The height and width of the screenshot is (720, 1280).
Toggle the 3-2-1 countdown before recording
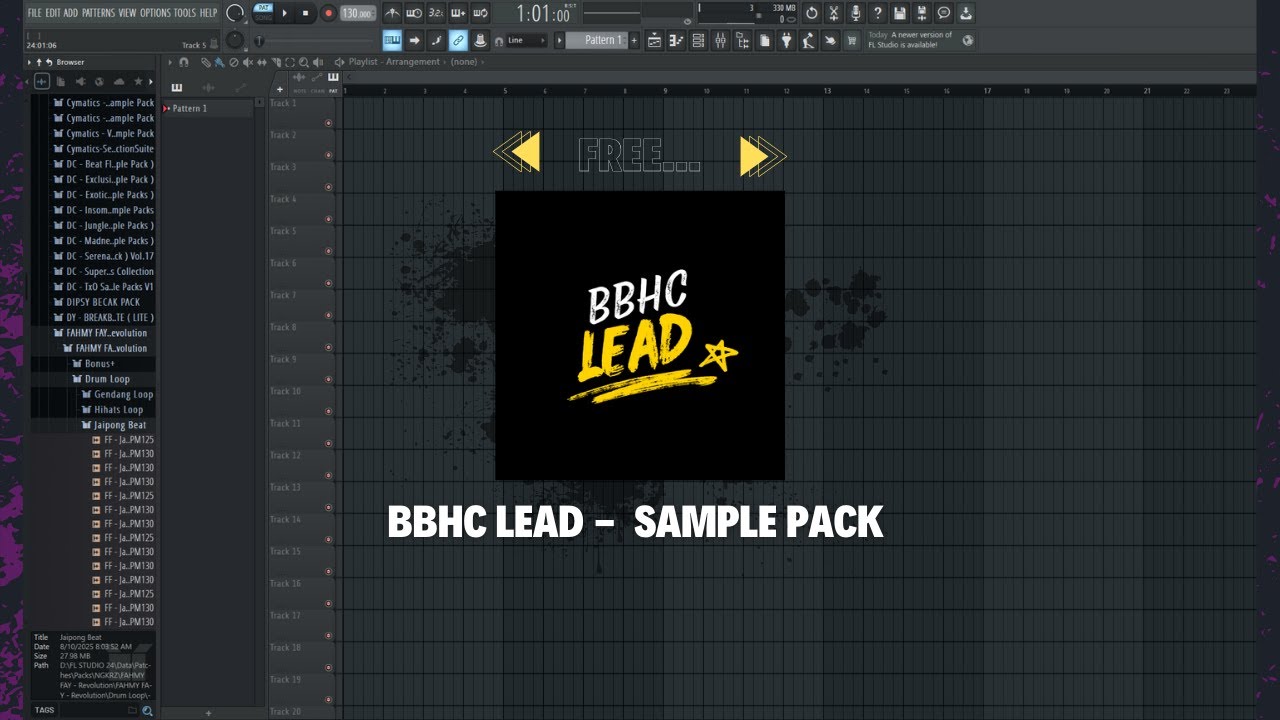pyautogui.click(x=436, y=13)
